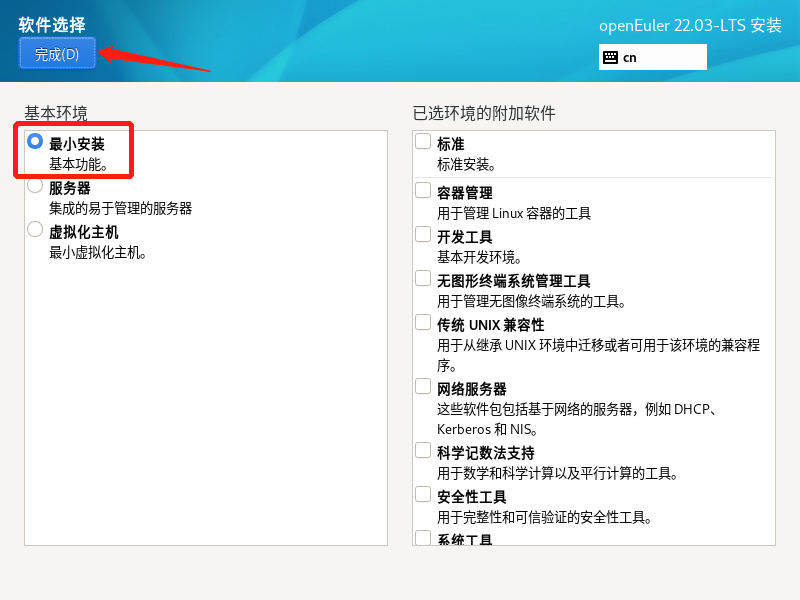The image size is (800, 600).
Task: Click description 最小虚拟化主机。
Action: tap(98, 253)
